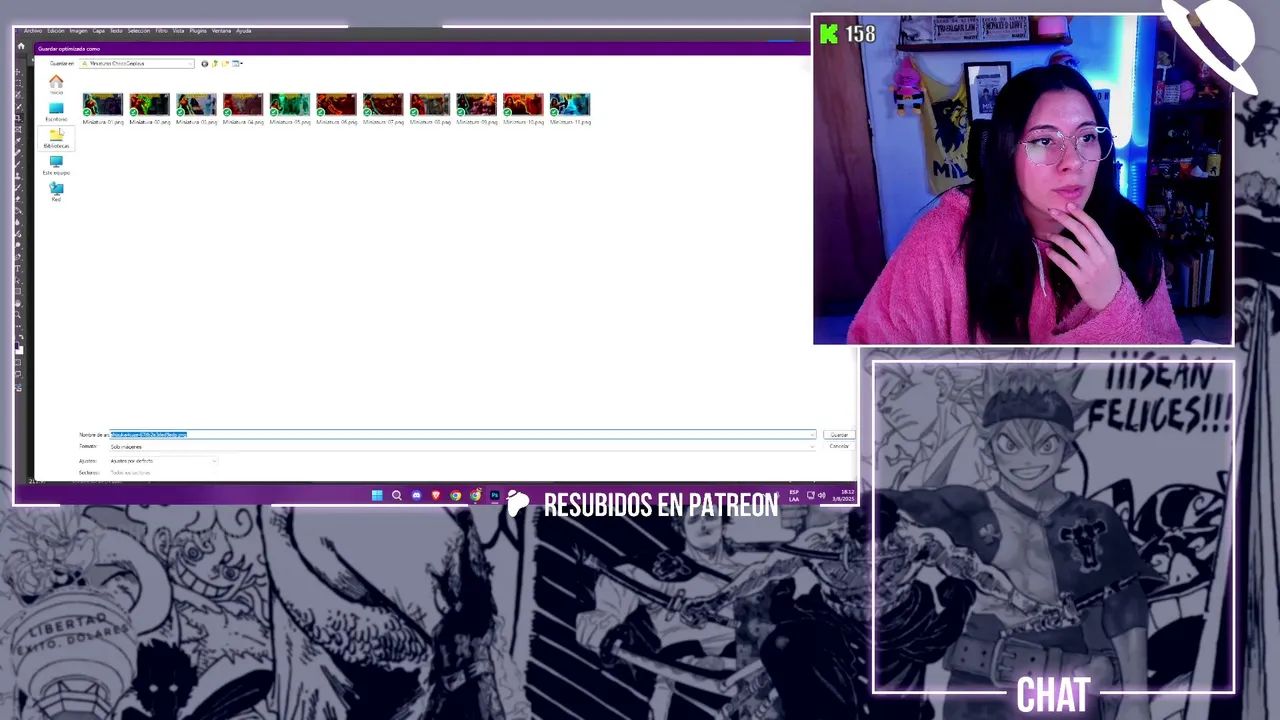Select thumbnail Miniatura 02.png
The height and width of the screenshot is (720, 1280).
(x=149, y=108)
